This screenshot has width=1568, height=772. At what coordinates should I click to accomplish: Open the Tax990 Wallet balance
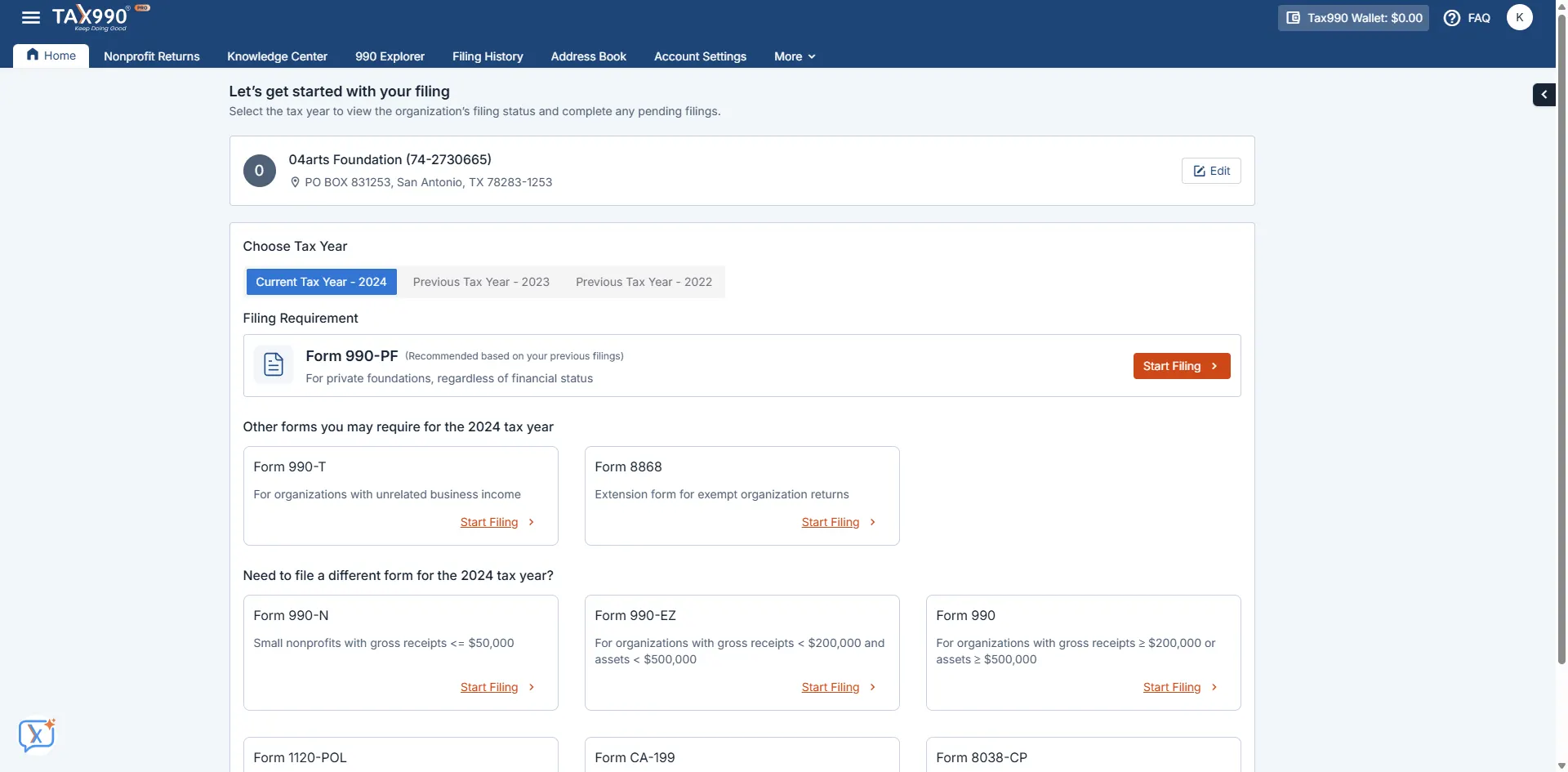click(1353, 18)
